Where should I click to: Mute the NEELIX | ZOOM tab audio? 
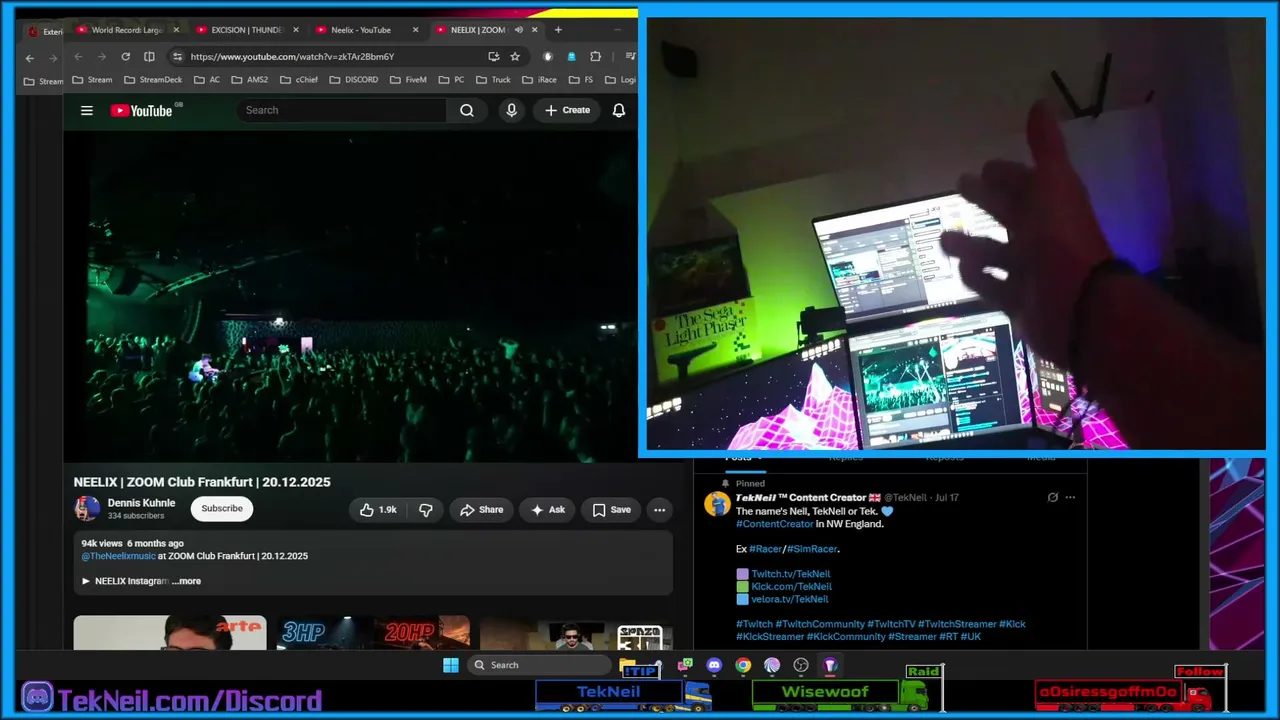pyautogui.click(x=518, y=30)
